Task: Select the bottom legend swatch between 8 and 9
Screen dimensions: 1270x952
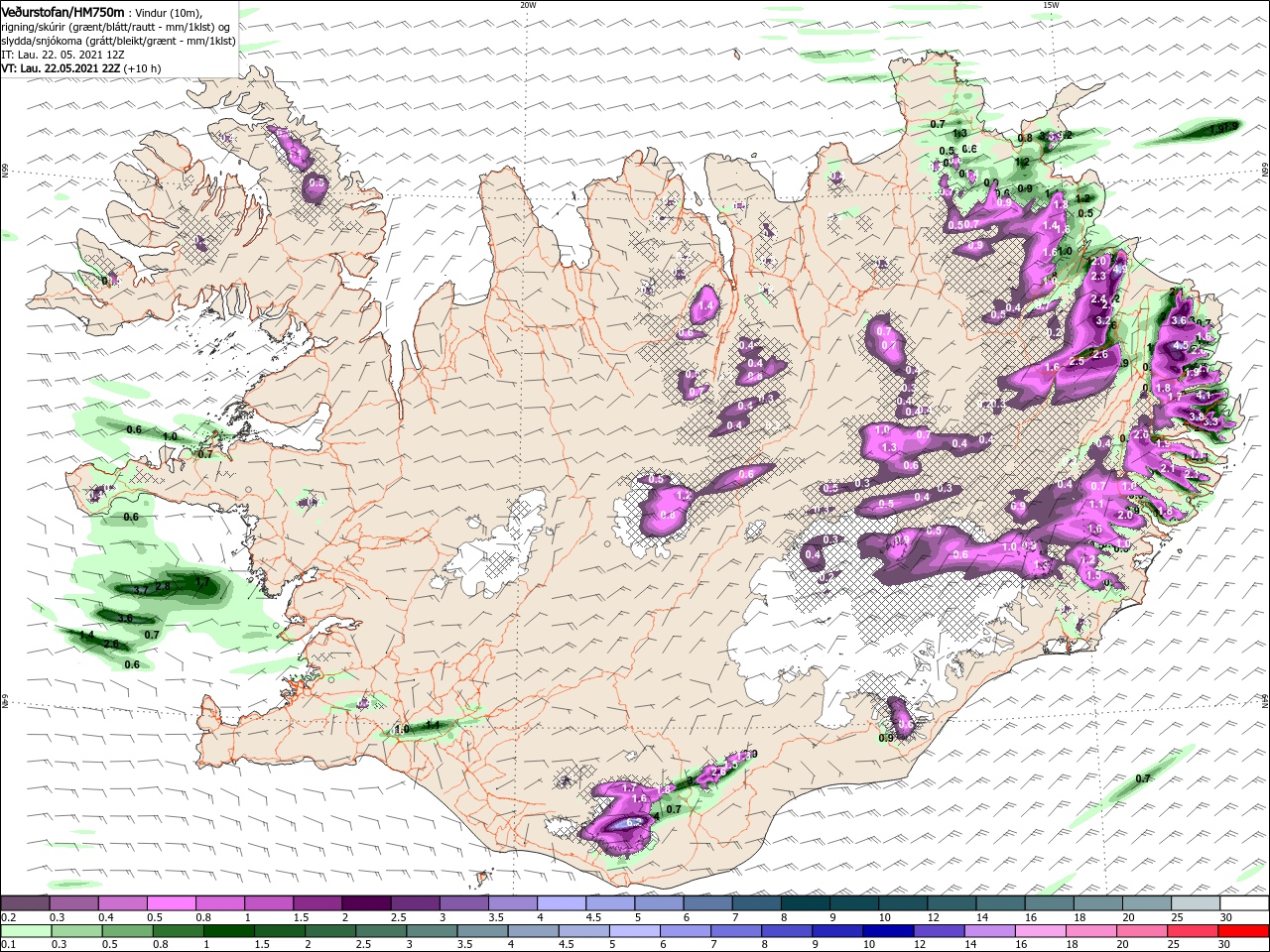Action: 787,931
